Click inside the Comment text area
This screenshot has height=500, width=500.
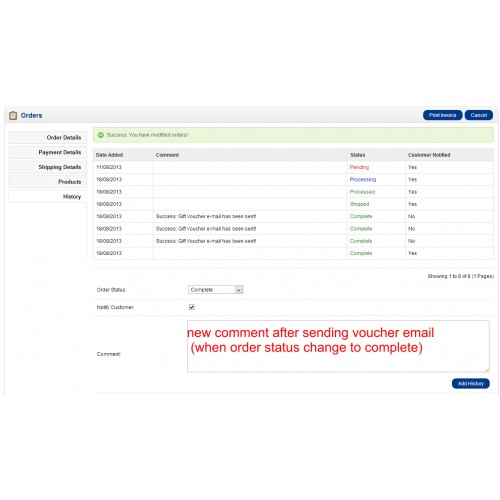[338, 346]
